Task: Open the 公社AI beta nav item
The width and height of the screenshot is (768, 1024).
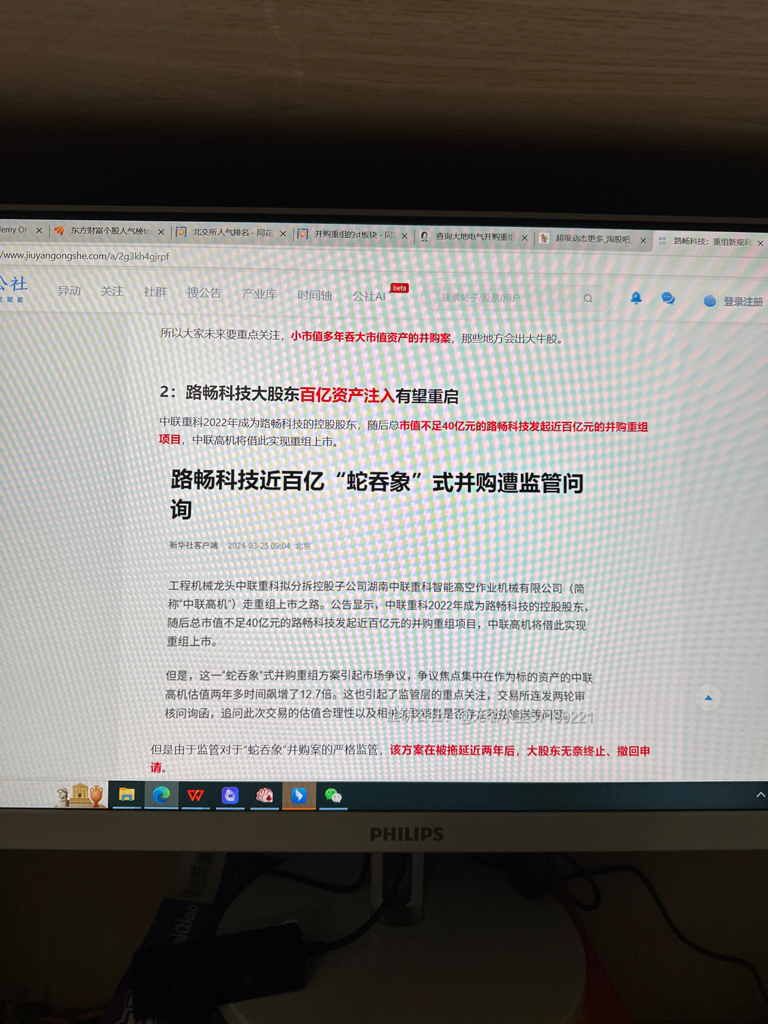Action: (380, 295)
